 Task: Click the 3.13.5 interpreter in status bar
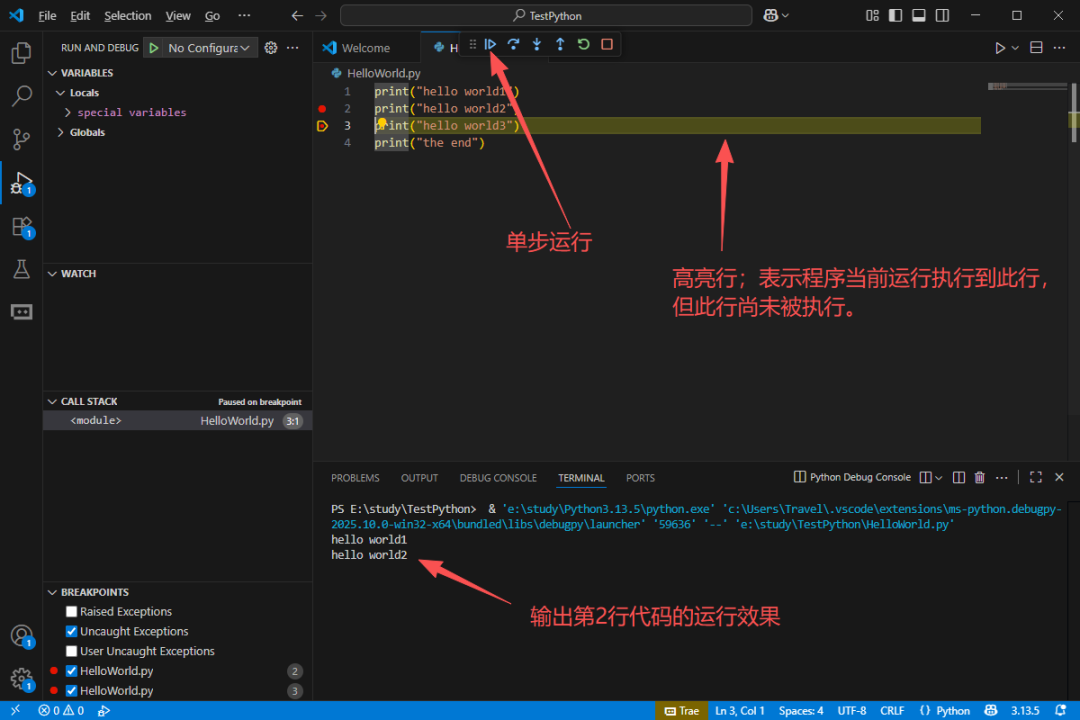pos(1025,710)
